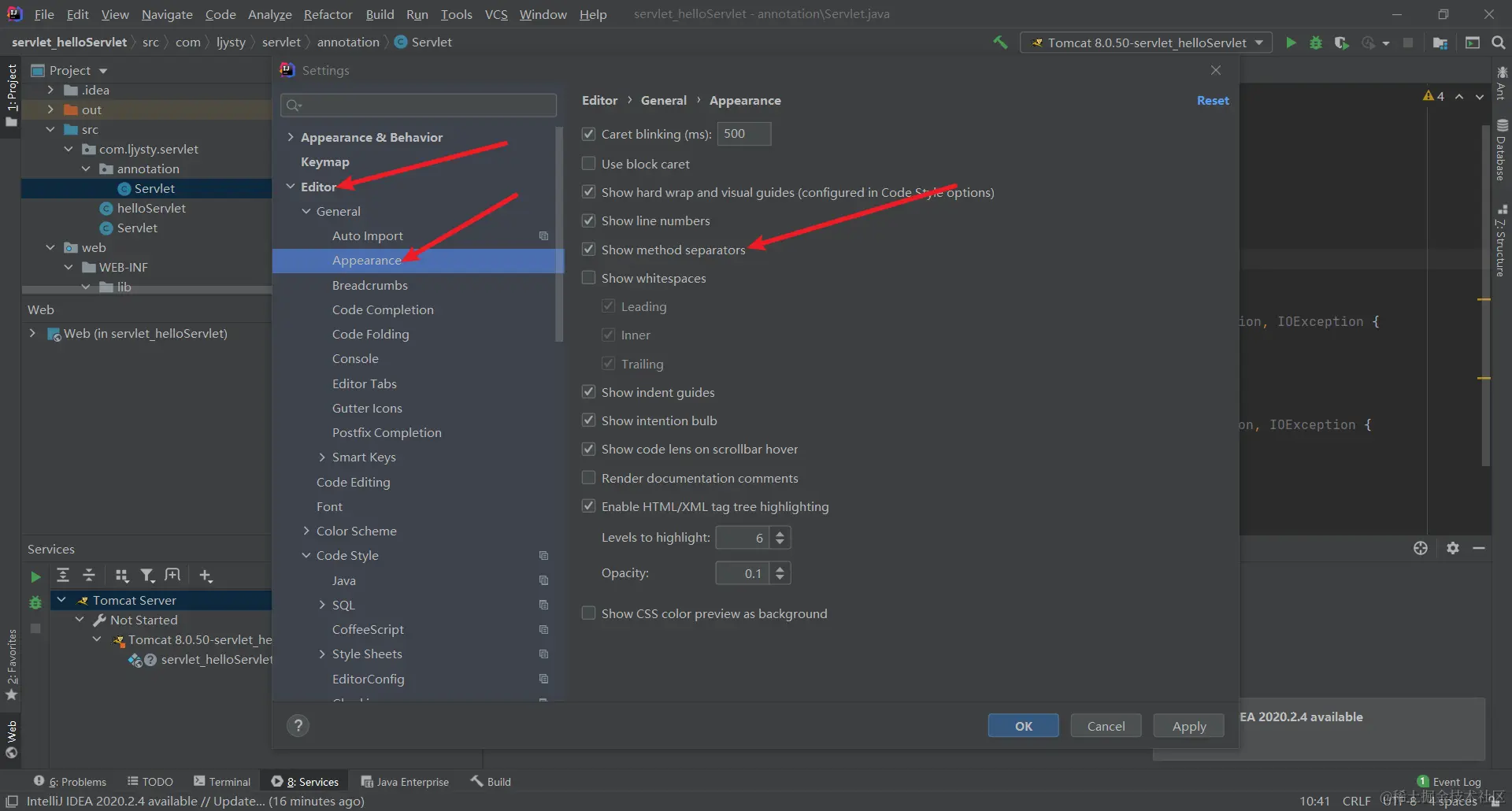The width and height of the screenshot is (1512, 811).
Task: Click the Opacity stepper arrows
Action: click(780, 572)
